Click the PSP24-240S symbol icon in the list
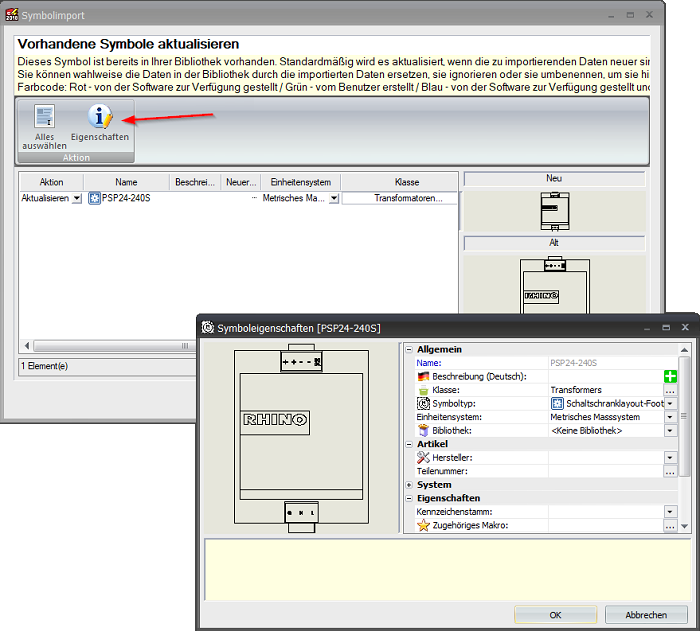The image size is (700, 631). pyautogui.click(x=95, y=199)
